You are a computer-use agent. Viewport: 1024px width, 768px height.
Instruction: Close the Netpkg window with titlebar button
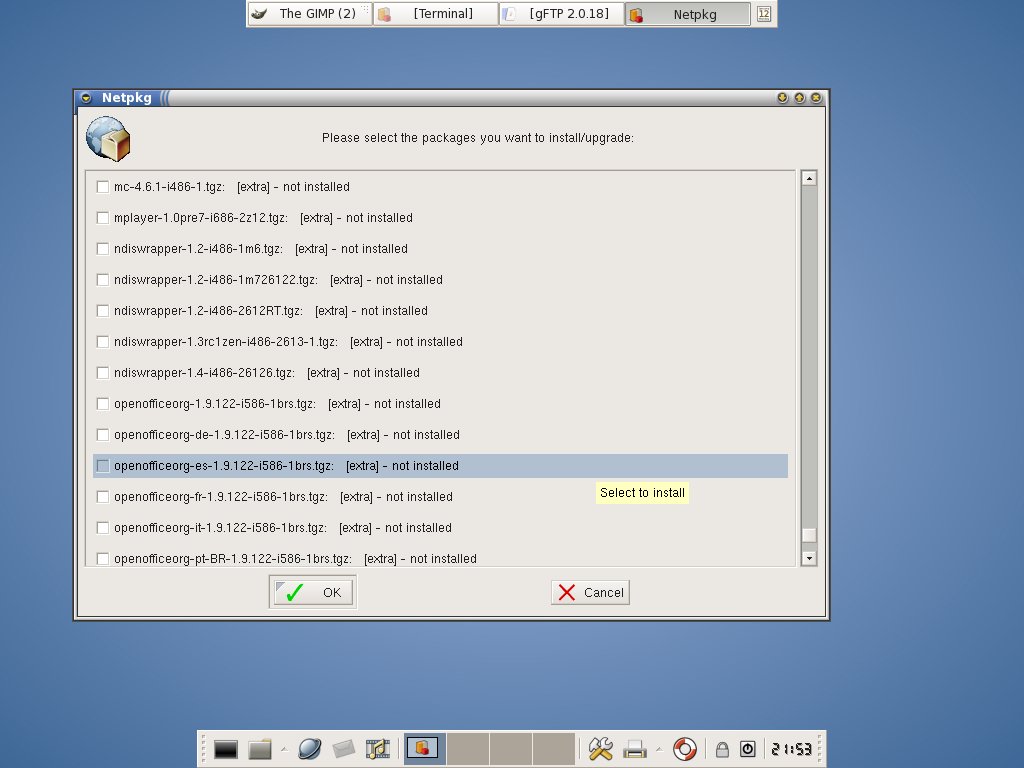(816, 98)
